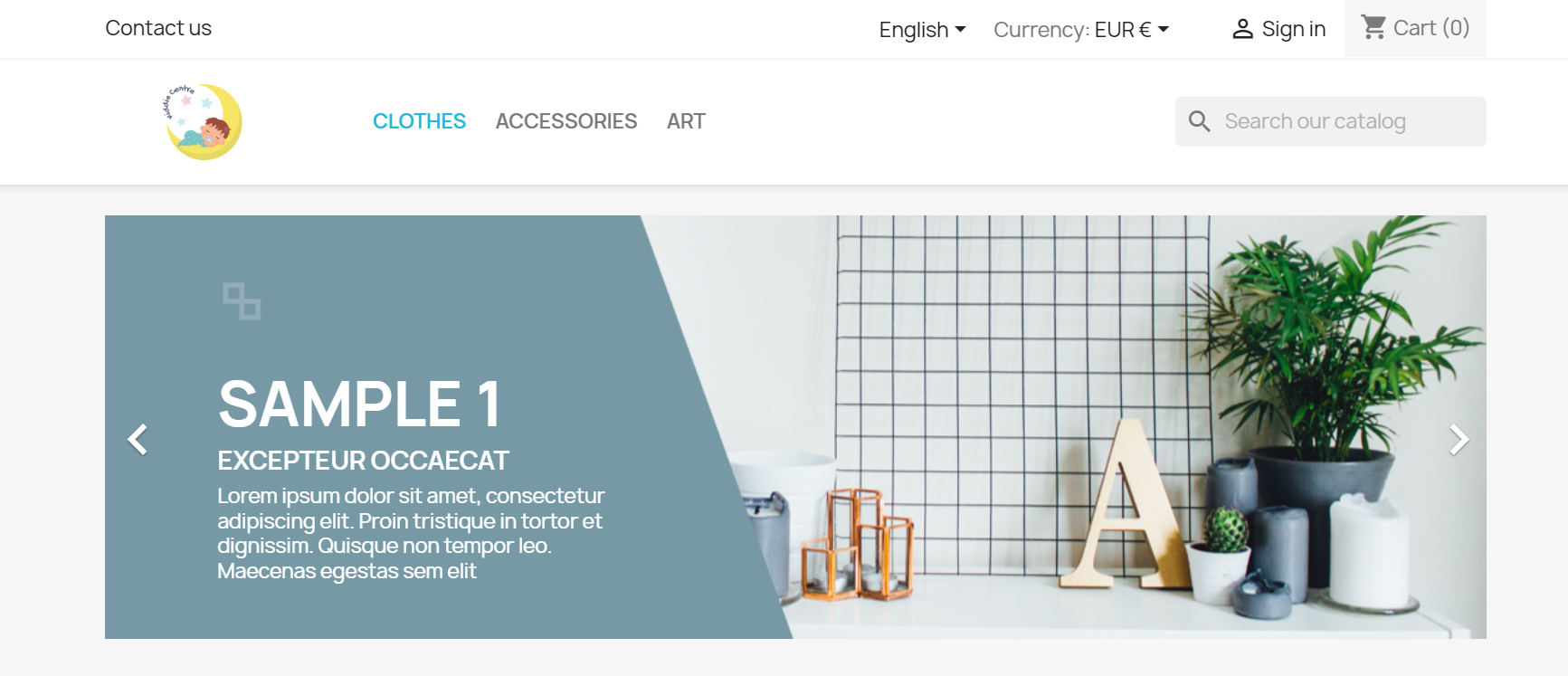The height and width of the screenshot is (676, 1568).
Task: Open the ACCESSORIES category menu
Action: click(x=566, y=121)
